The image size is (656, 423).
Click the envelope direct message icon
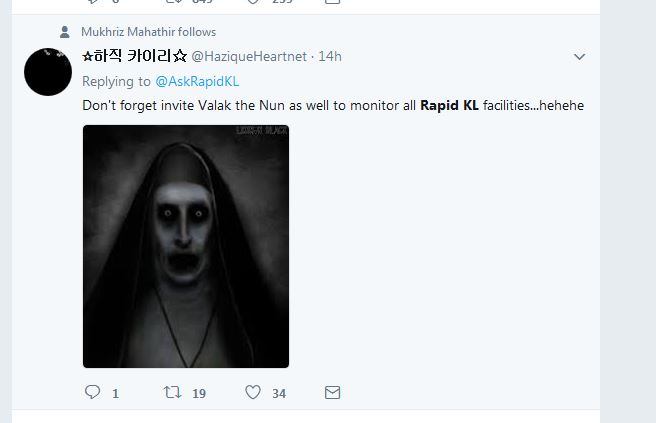point(333,393)
